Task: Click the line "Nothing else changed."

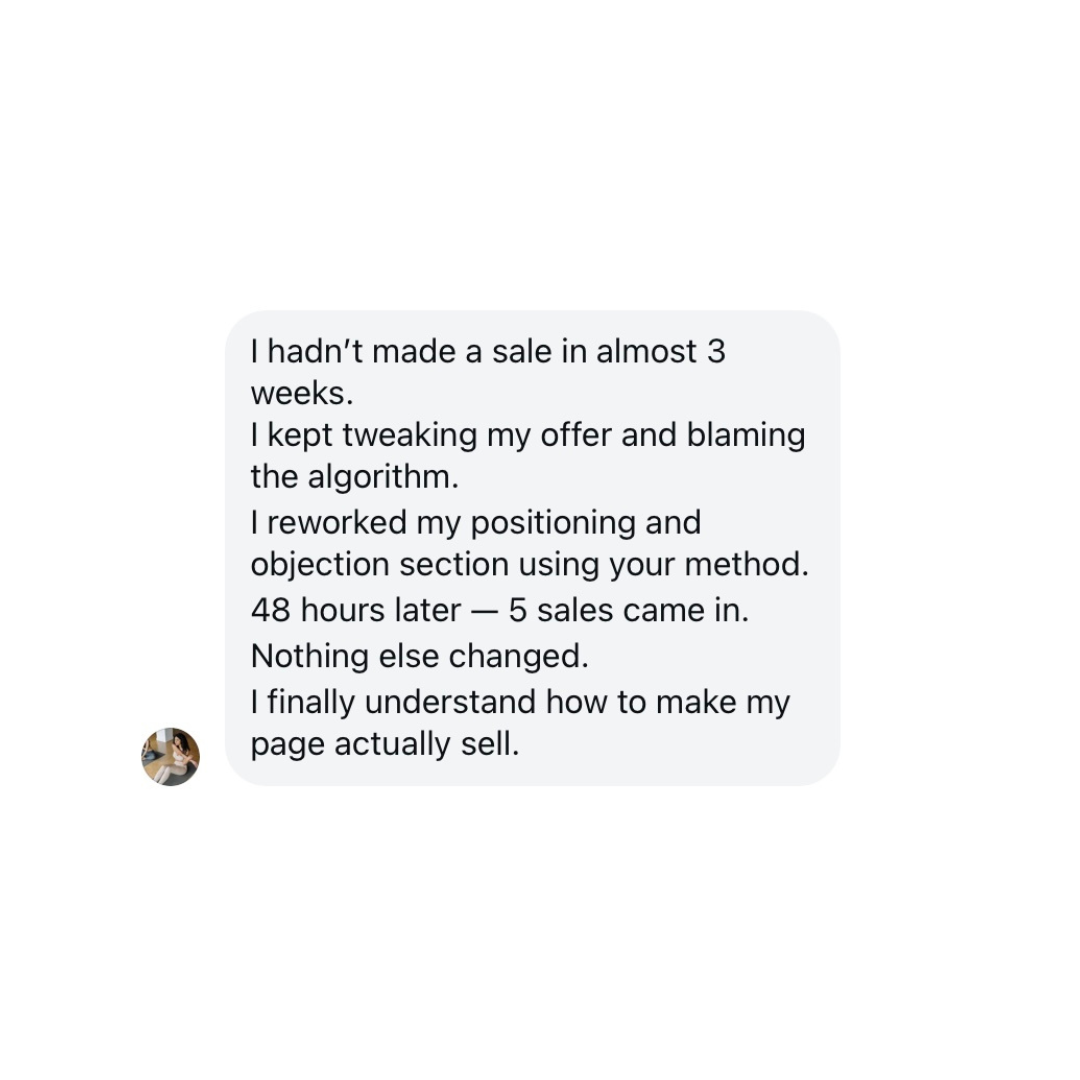Action: [x=419, y=656]
